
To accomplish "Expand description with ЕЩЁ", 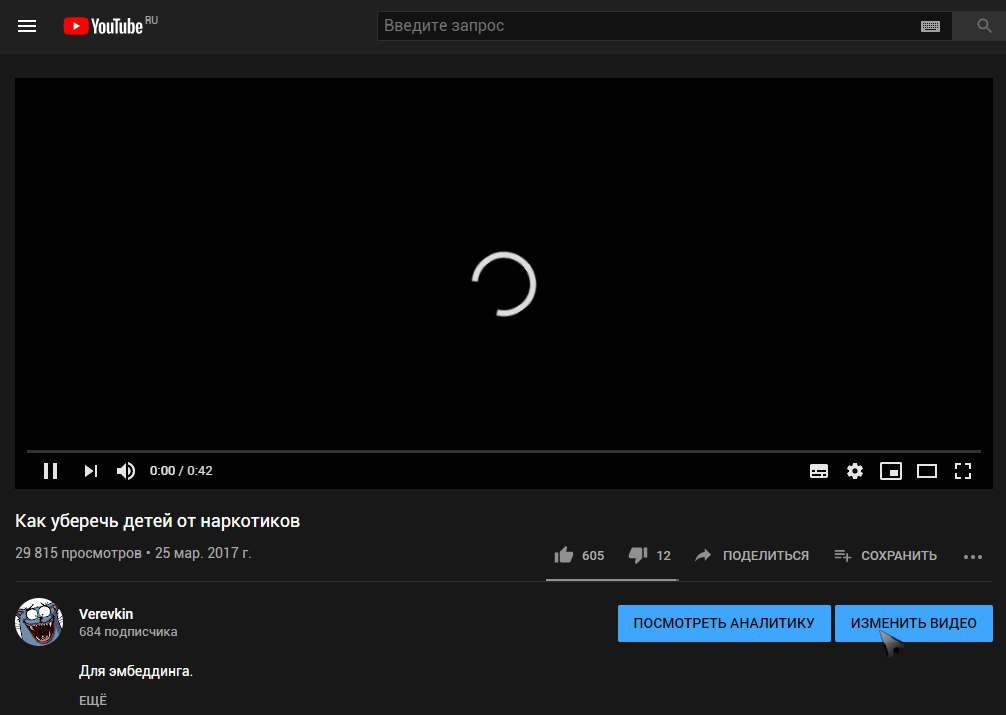I will pyautogui.click(x=93, y=701).
